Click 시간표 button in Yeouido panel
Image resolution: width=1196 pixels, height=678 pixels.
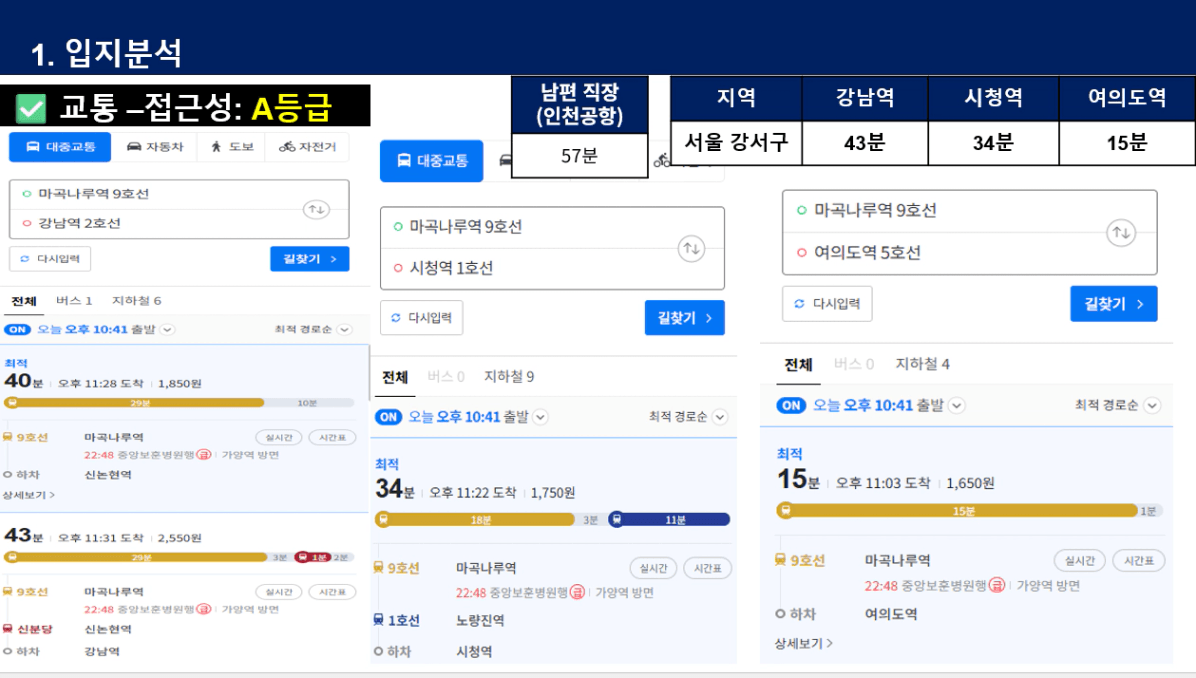click(1139, 561)
